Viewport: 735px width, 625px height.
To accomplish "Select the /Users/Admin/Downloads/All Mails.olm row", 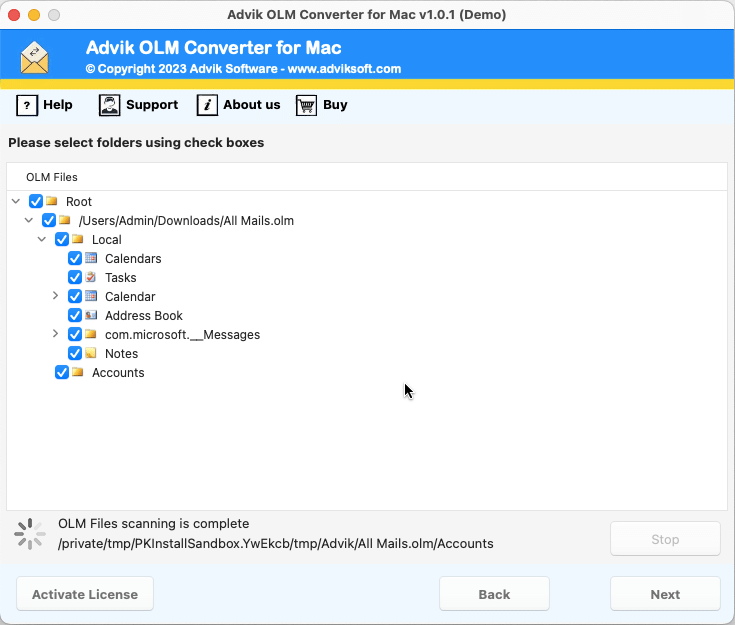I will [186, 221].
